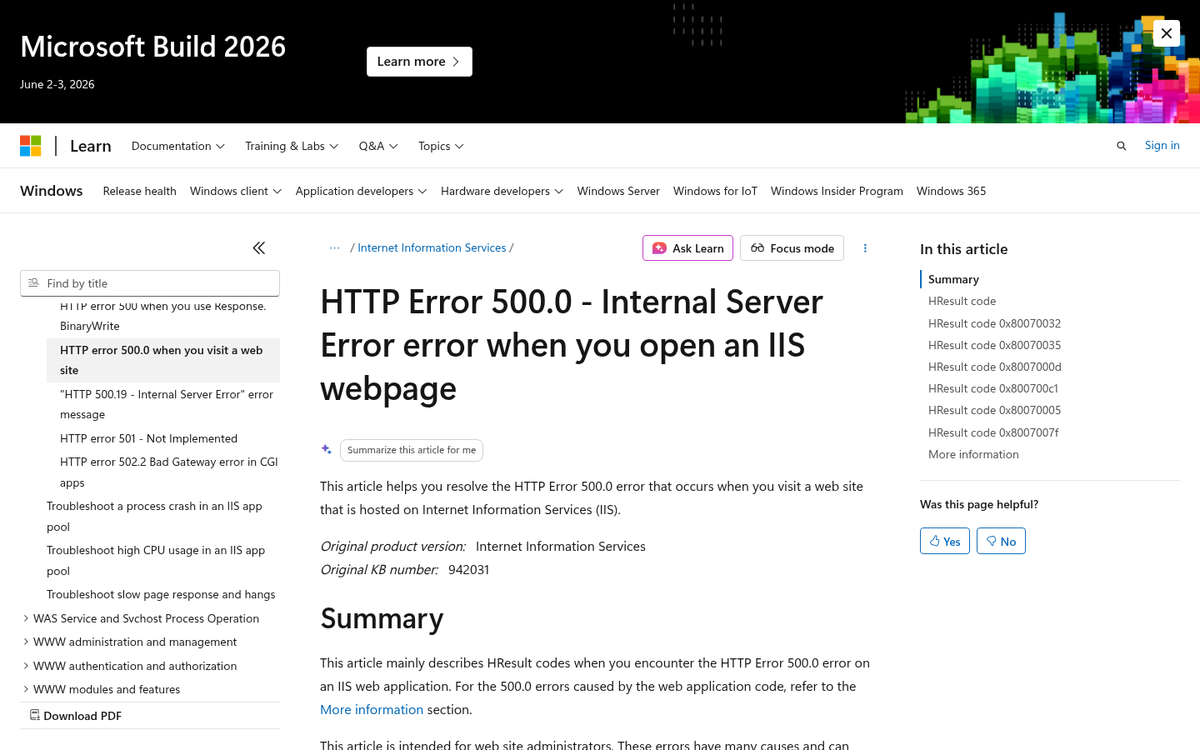Screen dimensions: 1200x750
Task: Expand the breadcrumb ellipsis icon
Action: click(x=334, y=247)
